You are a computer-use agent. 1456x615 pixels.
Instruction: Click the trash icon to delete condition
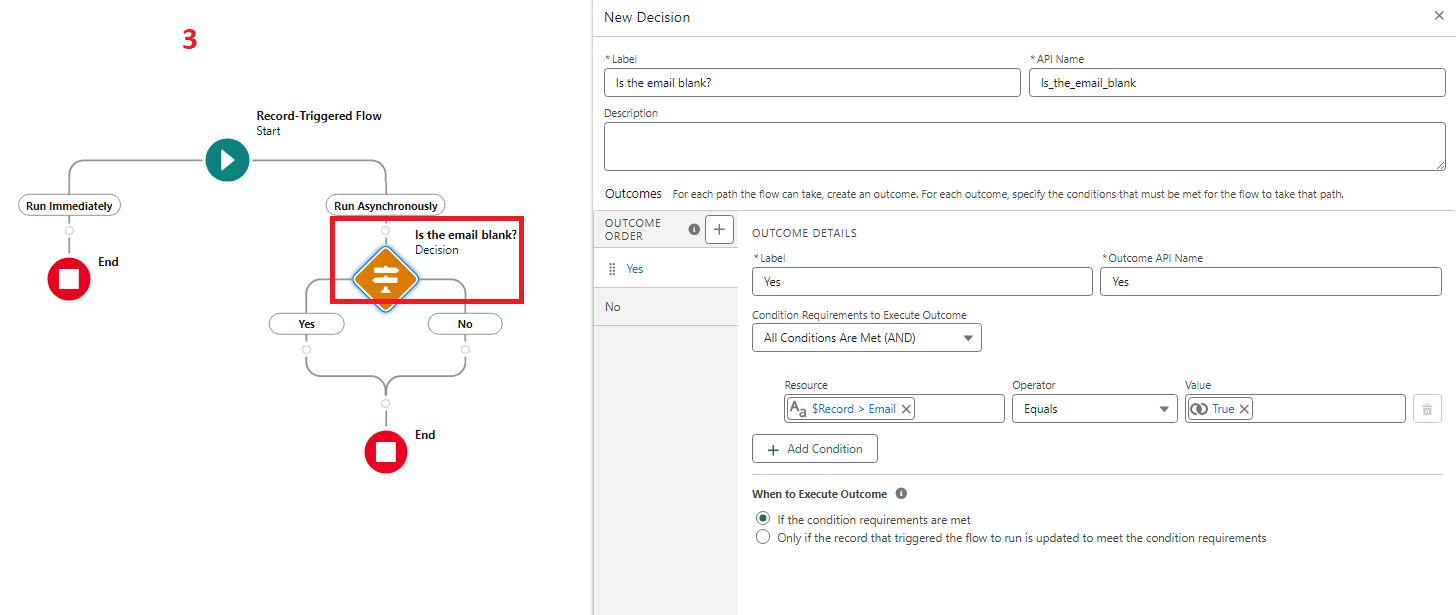(1427, 409)
